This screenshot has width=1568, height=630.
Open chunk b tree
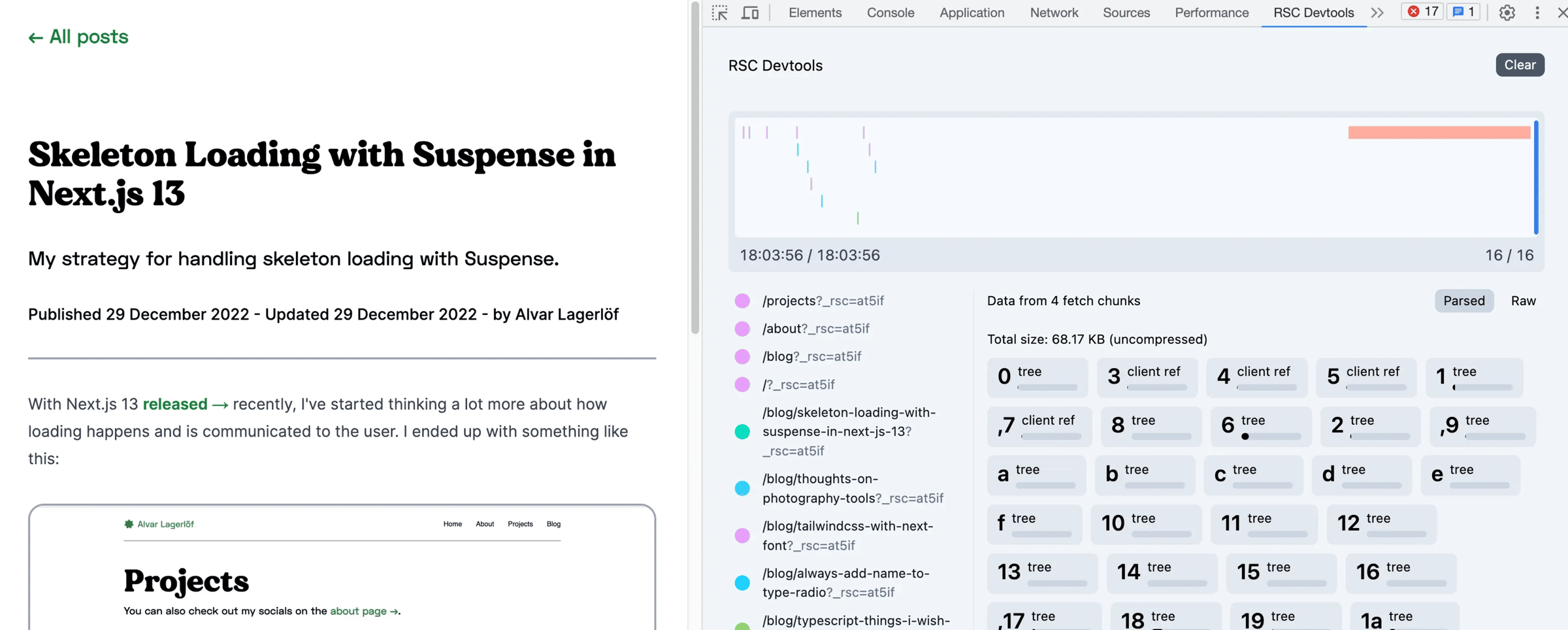[1145, 475]
